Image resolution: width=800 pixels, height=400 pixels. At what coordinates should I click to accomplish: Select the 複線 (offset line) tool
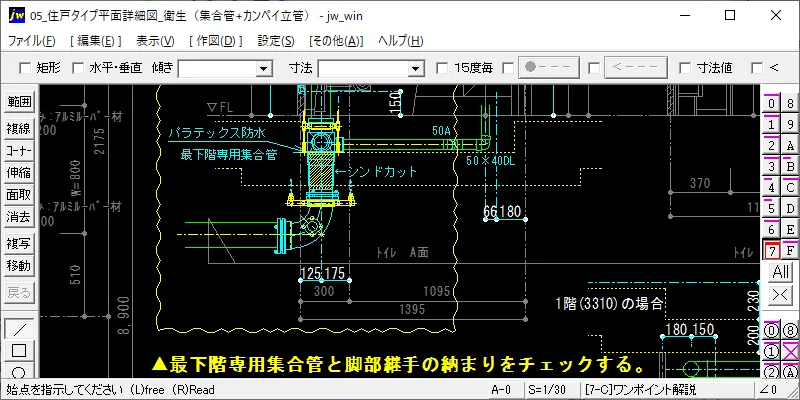[19, 129]
